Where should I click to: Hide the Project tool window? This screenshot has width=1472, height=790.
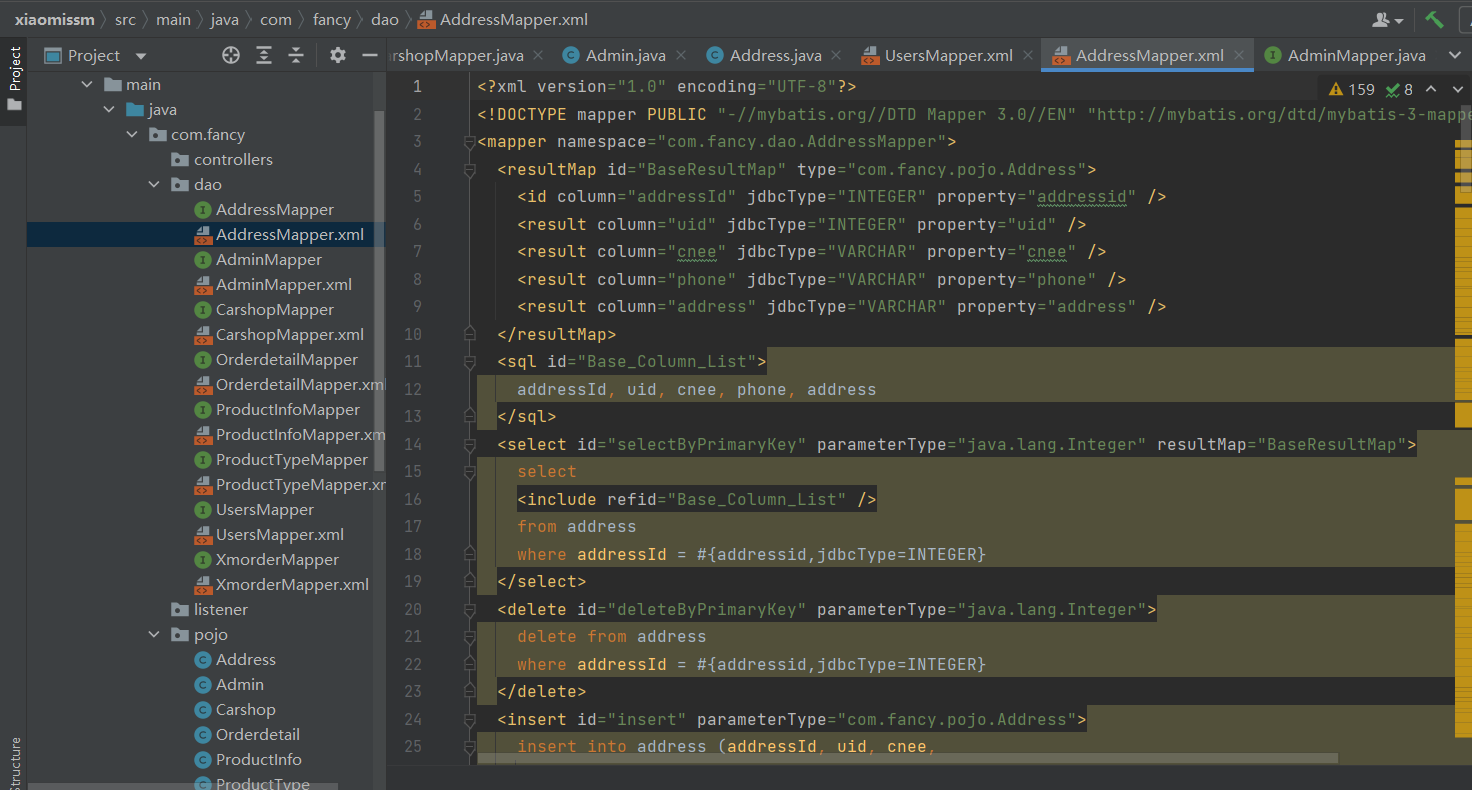369,55
